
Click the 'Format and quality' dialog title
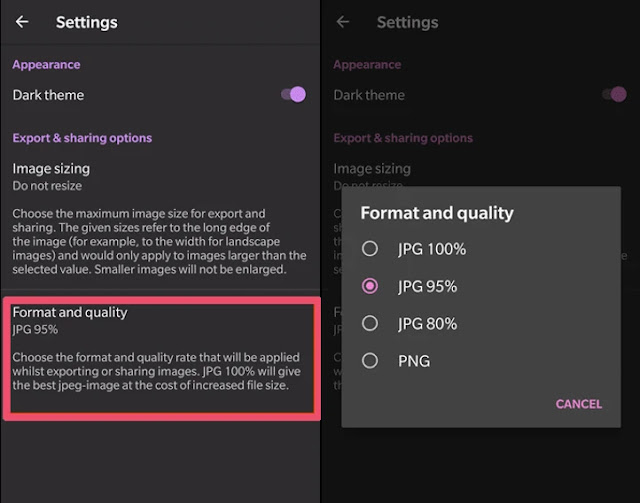436,213
